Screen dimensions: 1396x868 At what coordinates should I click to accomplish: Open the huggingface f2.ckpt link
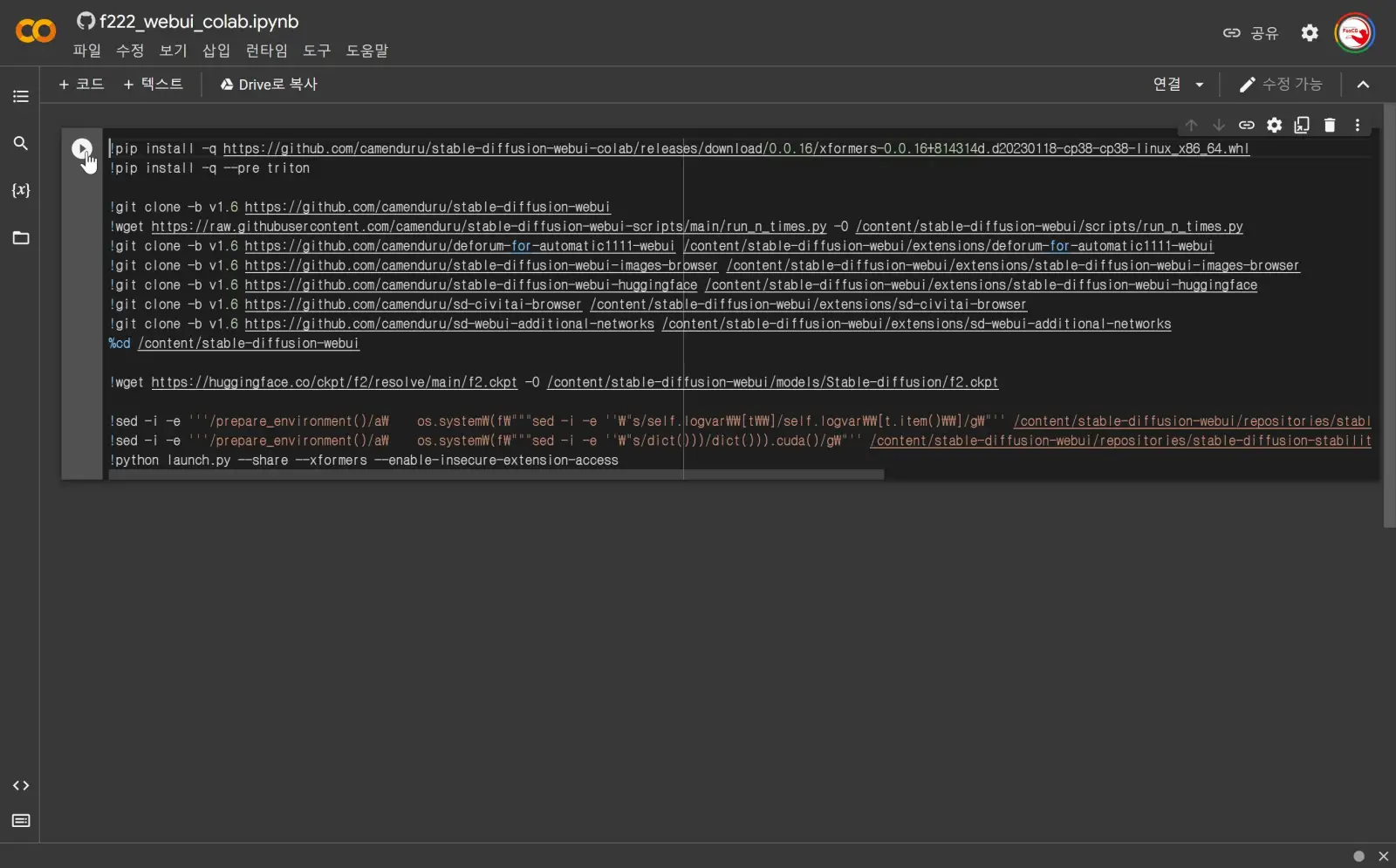pos(334,382)
